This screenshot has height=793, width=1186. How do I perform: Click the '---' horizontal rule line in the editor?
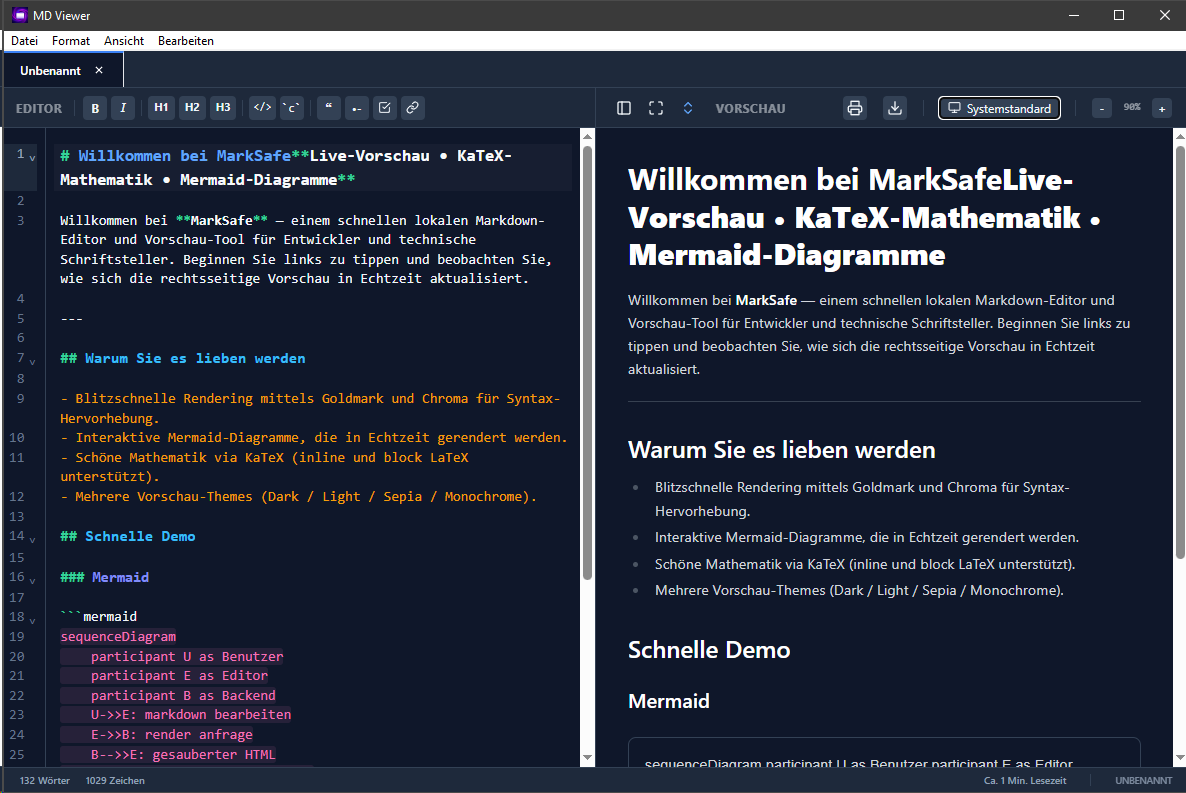72,319
